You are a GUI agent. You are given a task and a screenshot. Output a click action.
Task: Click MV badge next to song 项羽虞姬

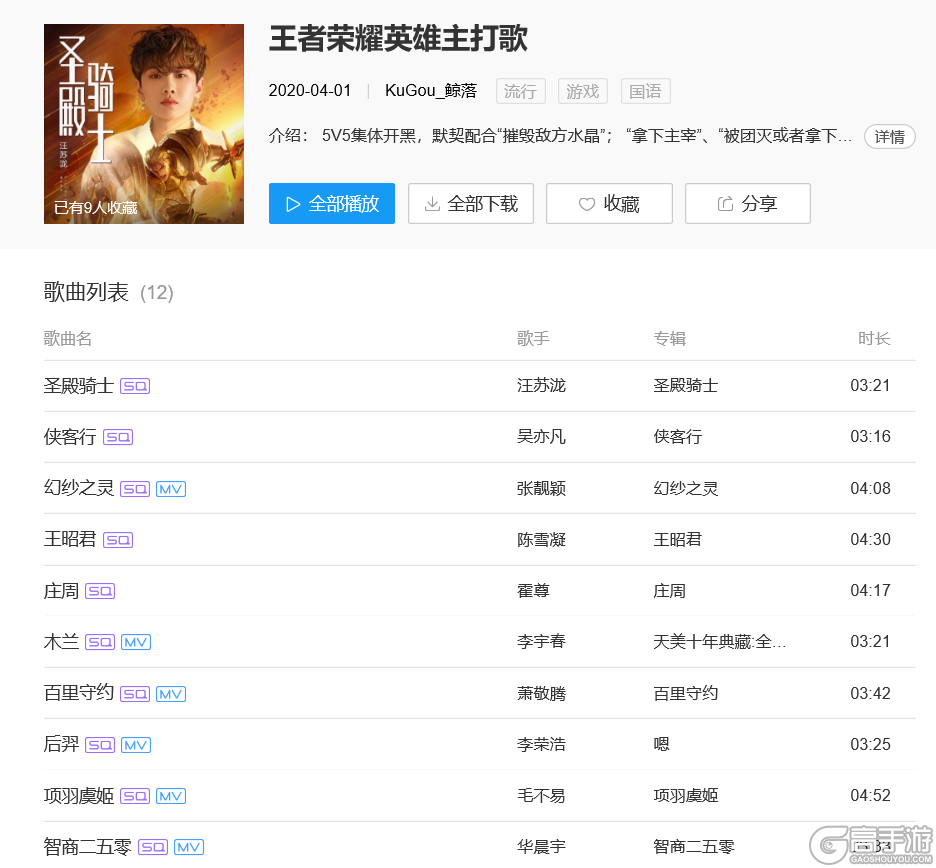(171, 796)
